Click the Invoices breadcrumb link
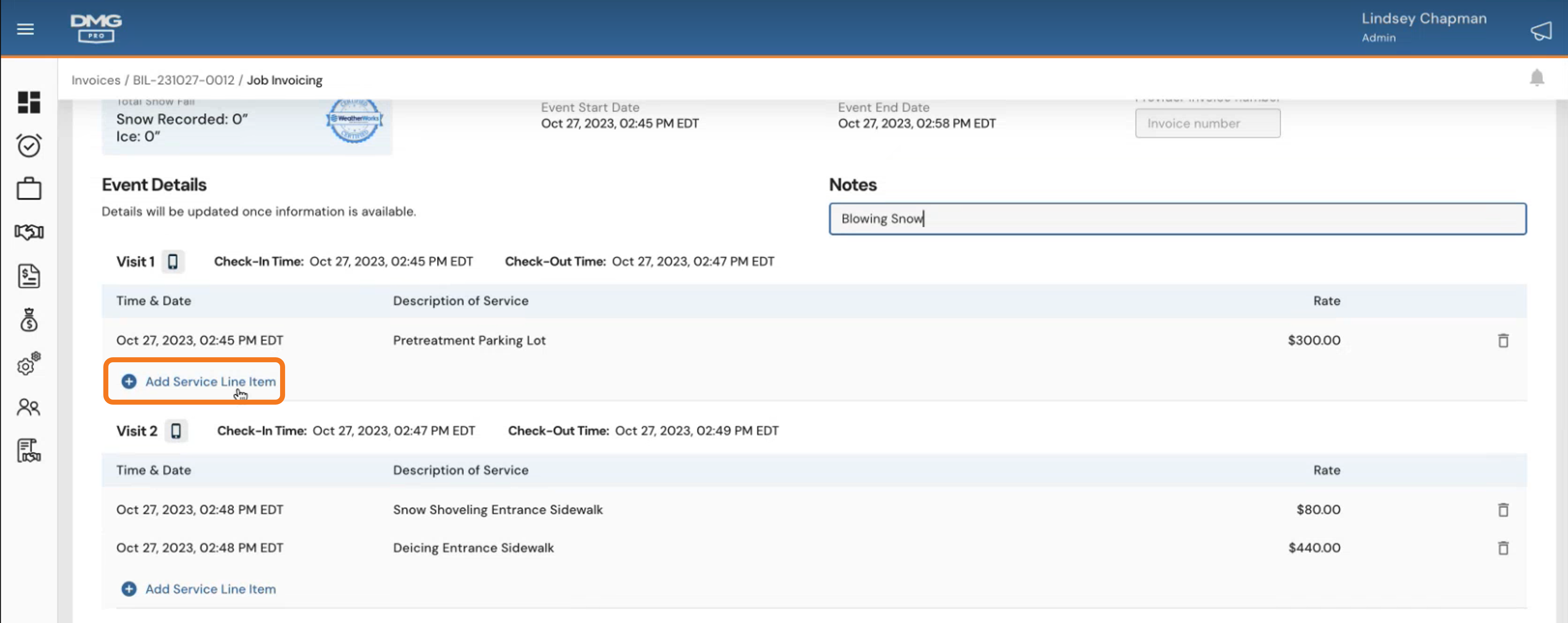The height and width of the screenshot is (623, 1568). pyautogui.click(x=96, y=80)
